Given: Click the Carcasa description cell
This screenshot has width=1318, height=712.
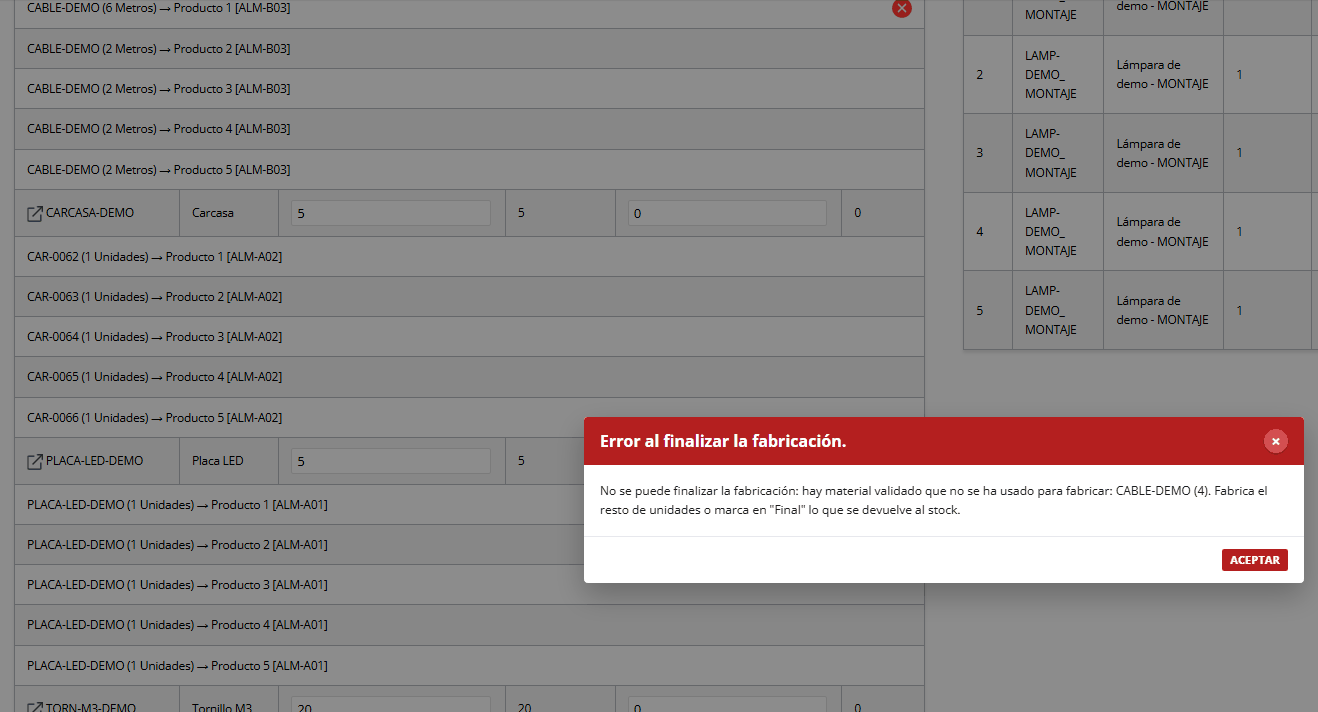Looking at the screenshot, I should [x=229, y=213].
